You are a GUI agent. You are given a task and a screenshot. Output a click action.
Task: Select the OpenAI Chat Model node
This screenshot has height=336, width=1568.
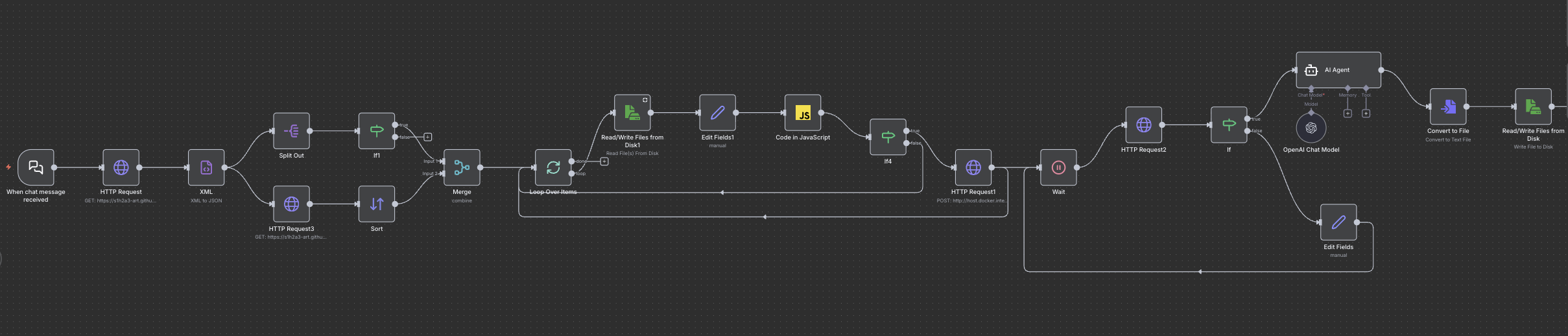(1311, 128)
